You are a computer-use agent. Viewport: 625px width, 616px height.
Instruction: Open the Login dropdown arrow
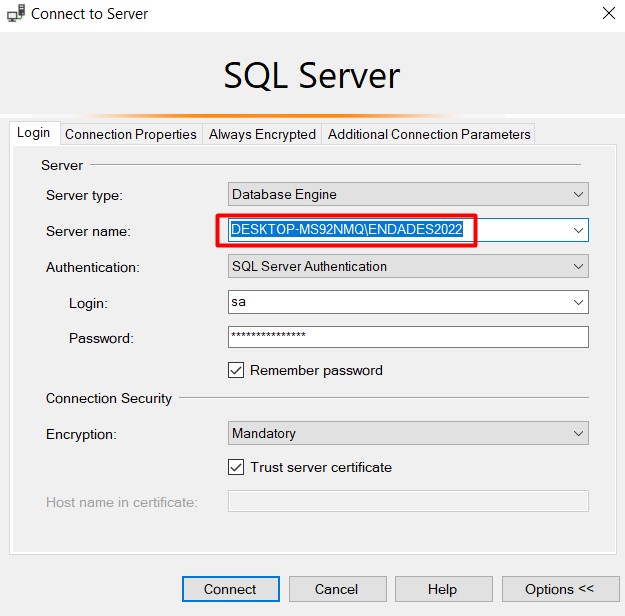(x=578, y=302)
